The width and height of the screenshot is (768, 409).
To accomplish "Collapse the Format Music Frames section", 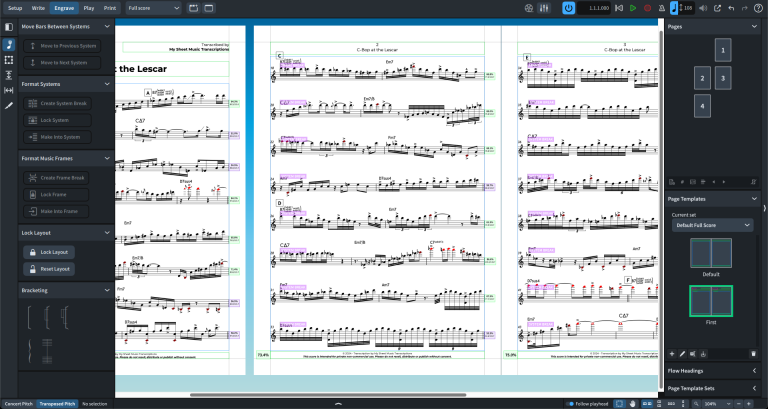I will point(107,158).
